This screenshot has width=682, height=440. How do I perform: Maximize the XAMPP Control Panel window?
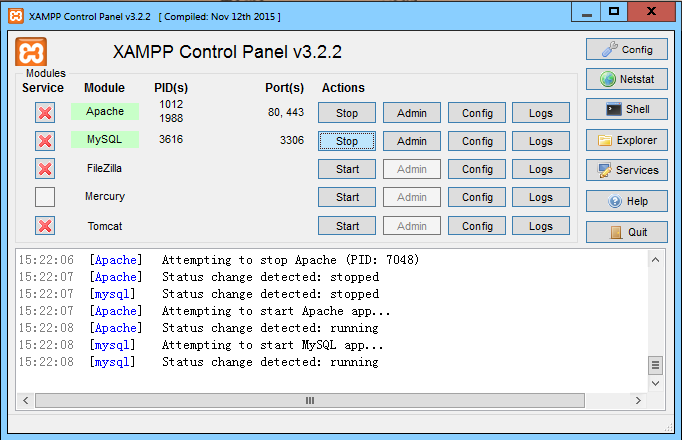coord(614,12)
